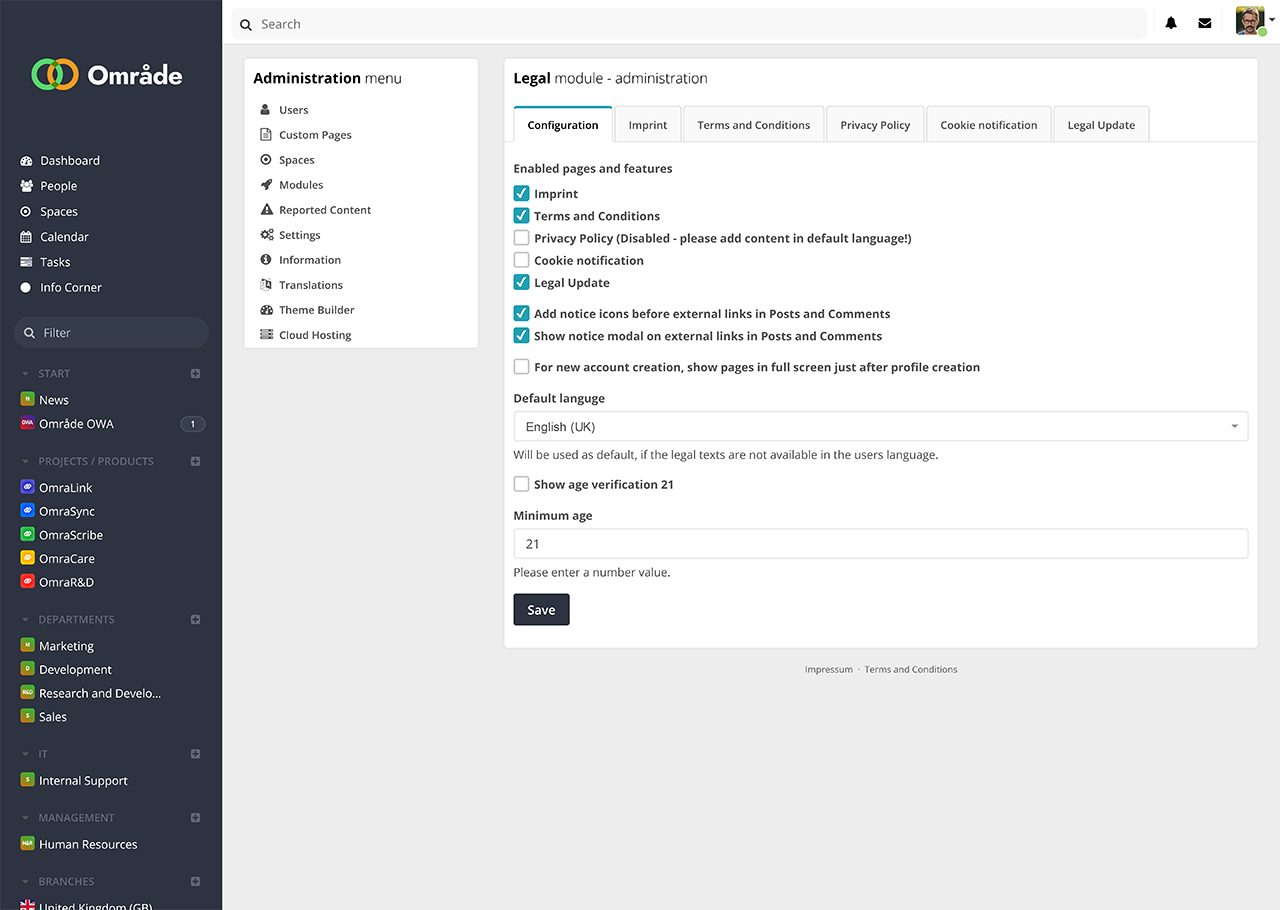
Task: Open Default language dropdown
Action: tap(880, 426)
